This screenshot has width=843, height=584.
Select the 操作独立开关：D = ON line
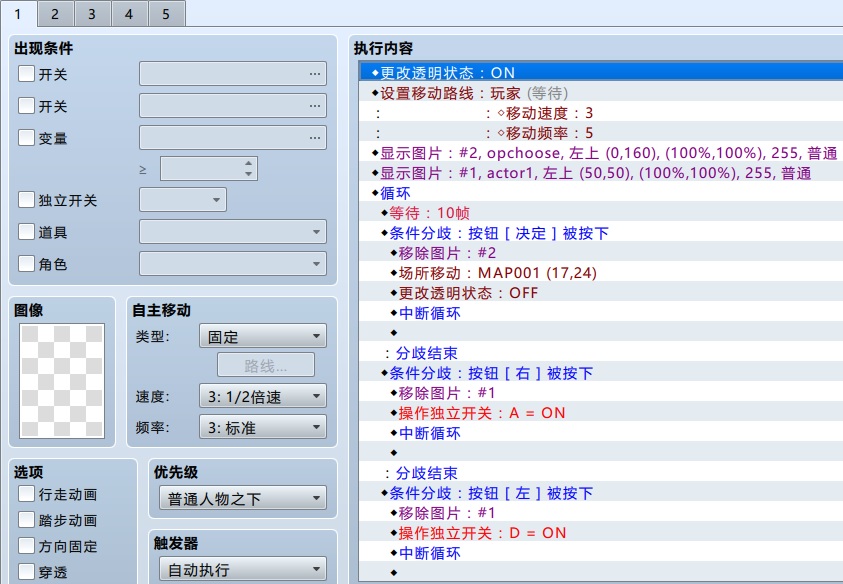[x=601, y=533]
